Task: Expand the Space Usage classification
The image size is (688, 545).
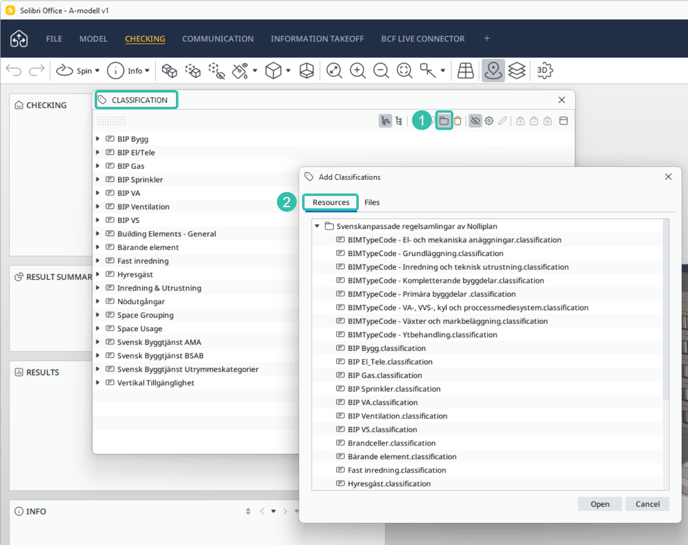Action: click(x=97, y=328)
